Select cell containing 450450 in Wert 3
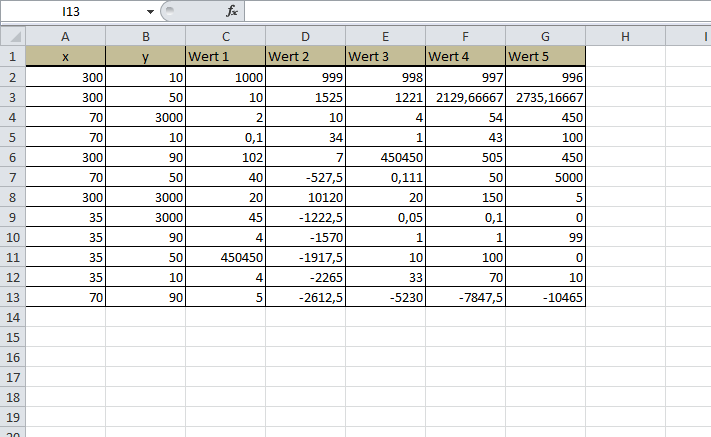This screenshot has width=711, height=437. tap(385, 157)
